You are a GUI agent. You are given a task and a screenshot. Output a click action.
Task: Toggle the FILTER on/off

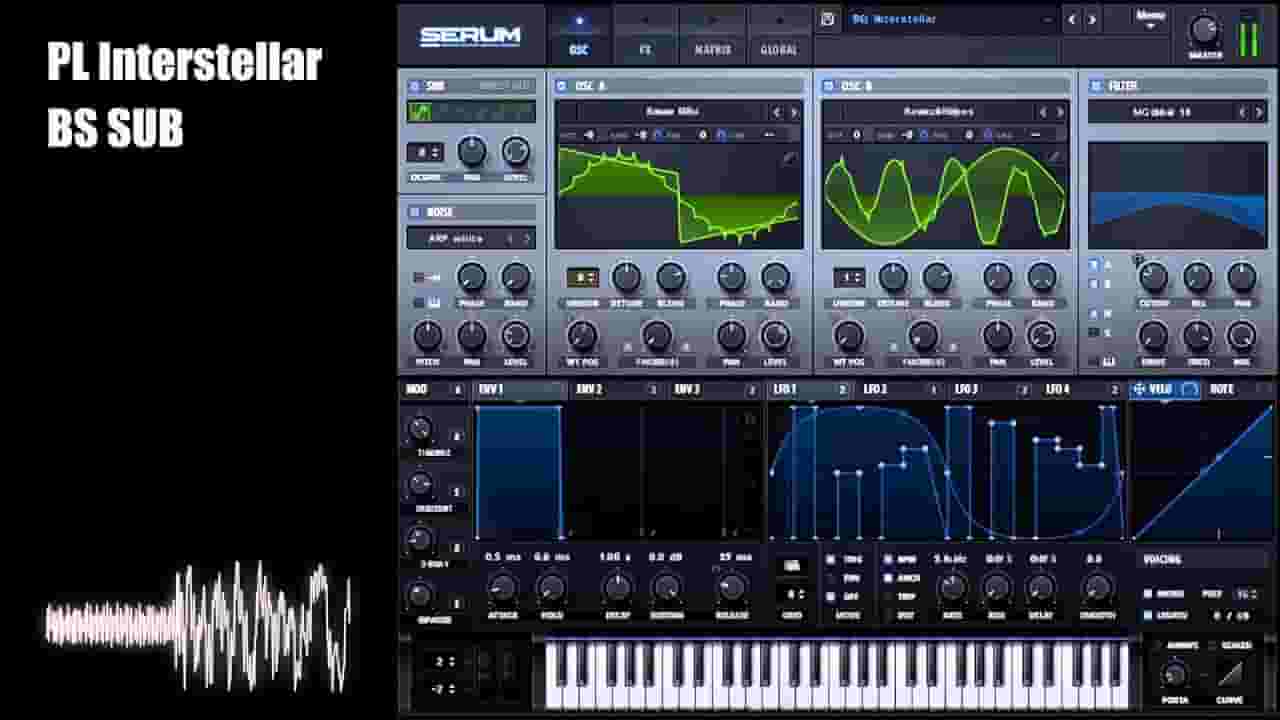1095,86
